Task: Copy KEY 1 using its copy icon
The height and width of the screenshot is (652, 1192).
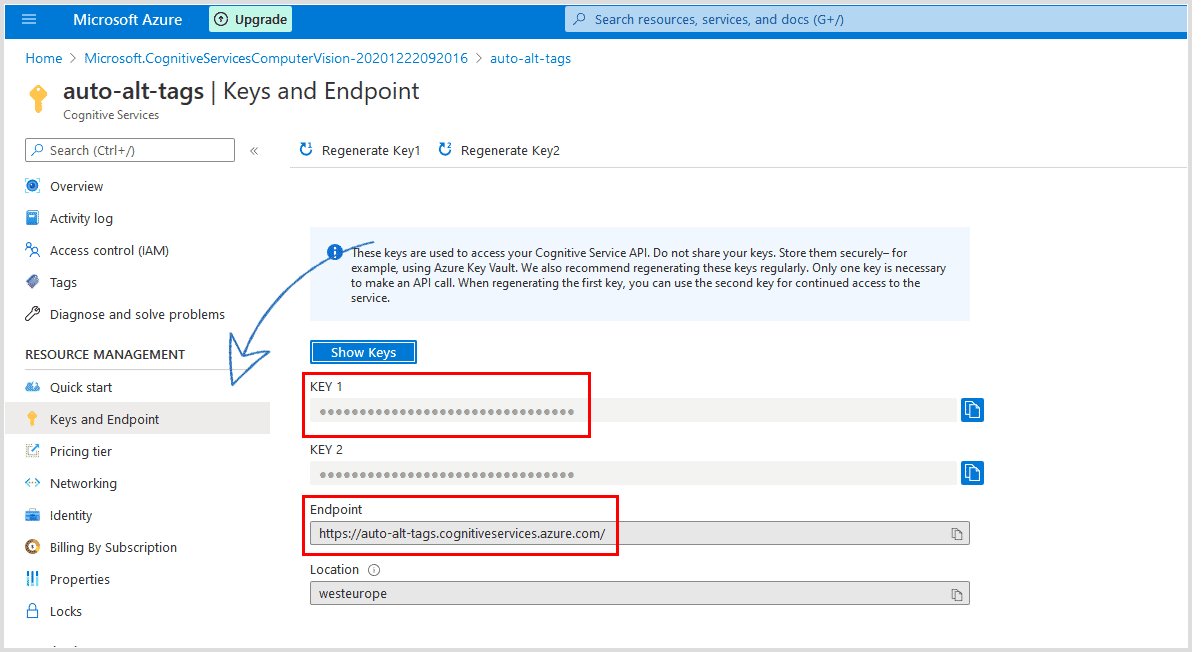Action: point(971,409)
